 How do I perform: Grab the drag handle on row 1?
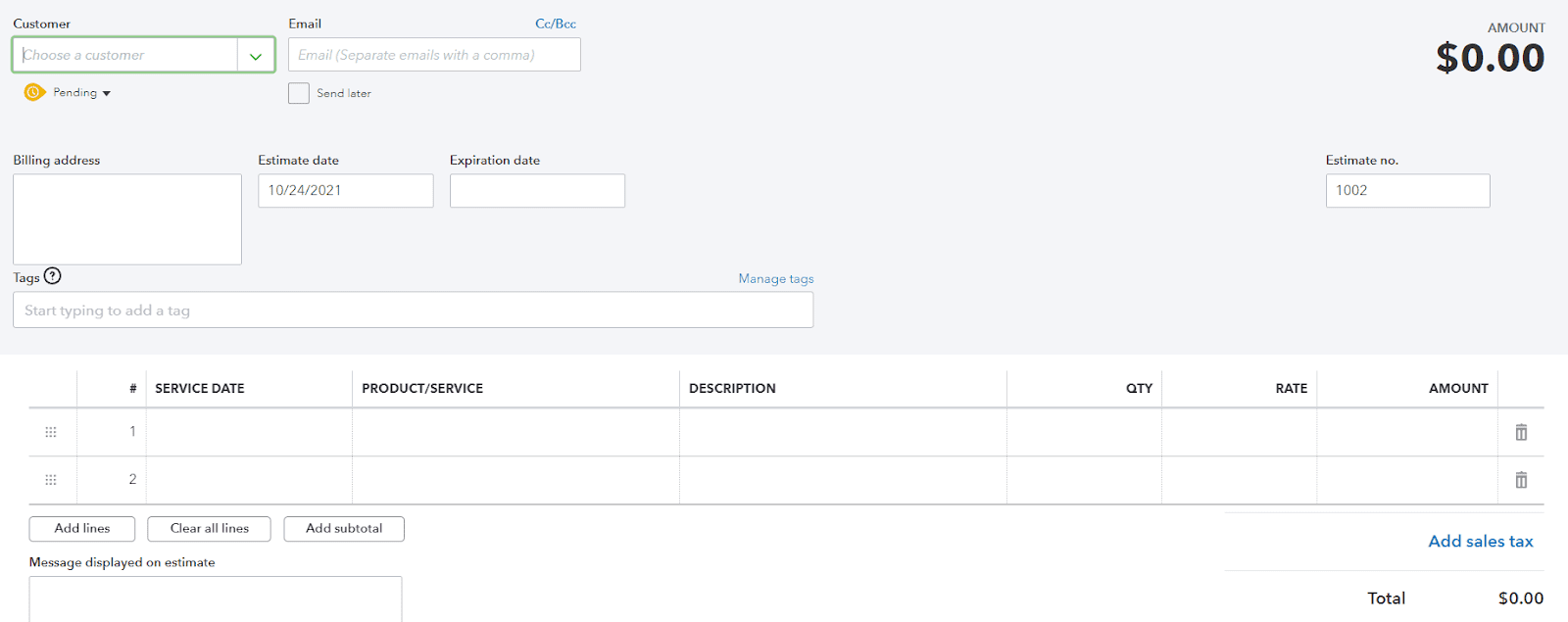point(51,432)
